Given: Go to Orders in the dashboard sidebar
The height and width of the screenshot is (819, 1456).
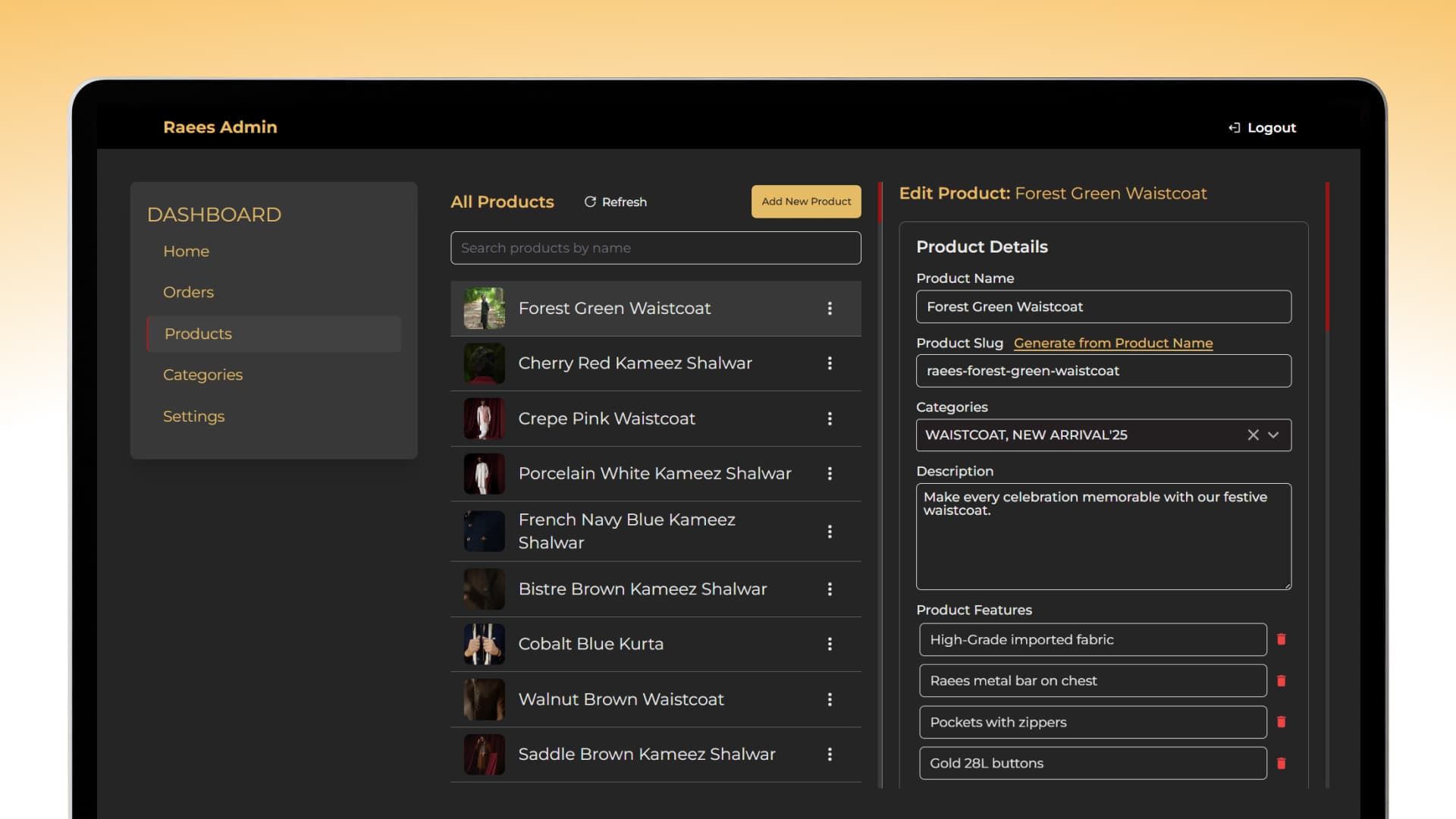Looking at the screenshot, I should [x=188, y=292].
